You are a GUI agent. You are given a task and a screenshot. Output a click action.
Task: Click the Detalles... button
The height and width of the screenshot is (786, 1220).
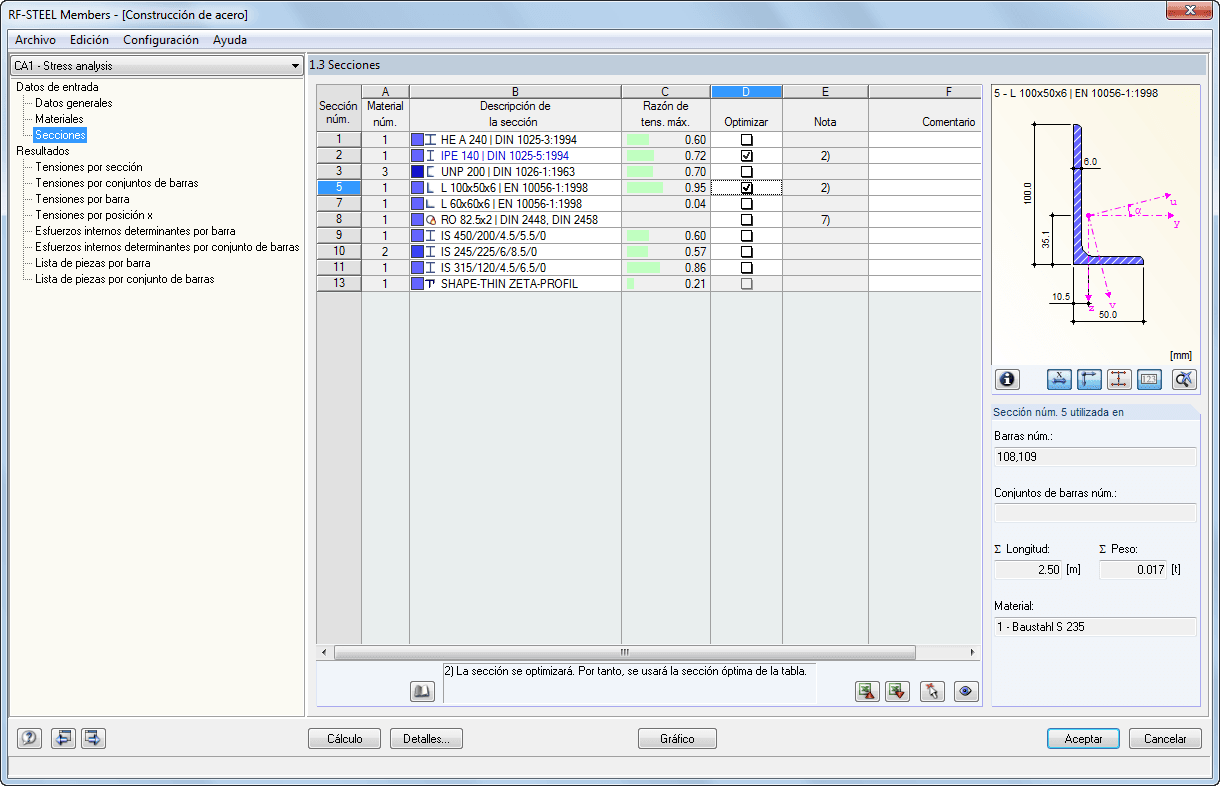pos(426,739)
